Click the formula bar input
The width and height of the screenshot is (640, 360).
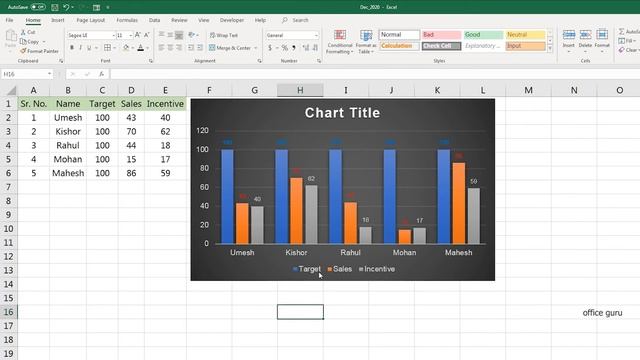pyautogui.click(x=375, y=74)
